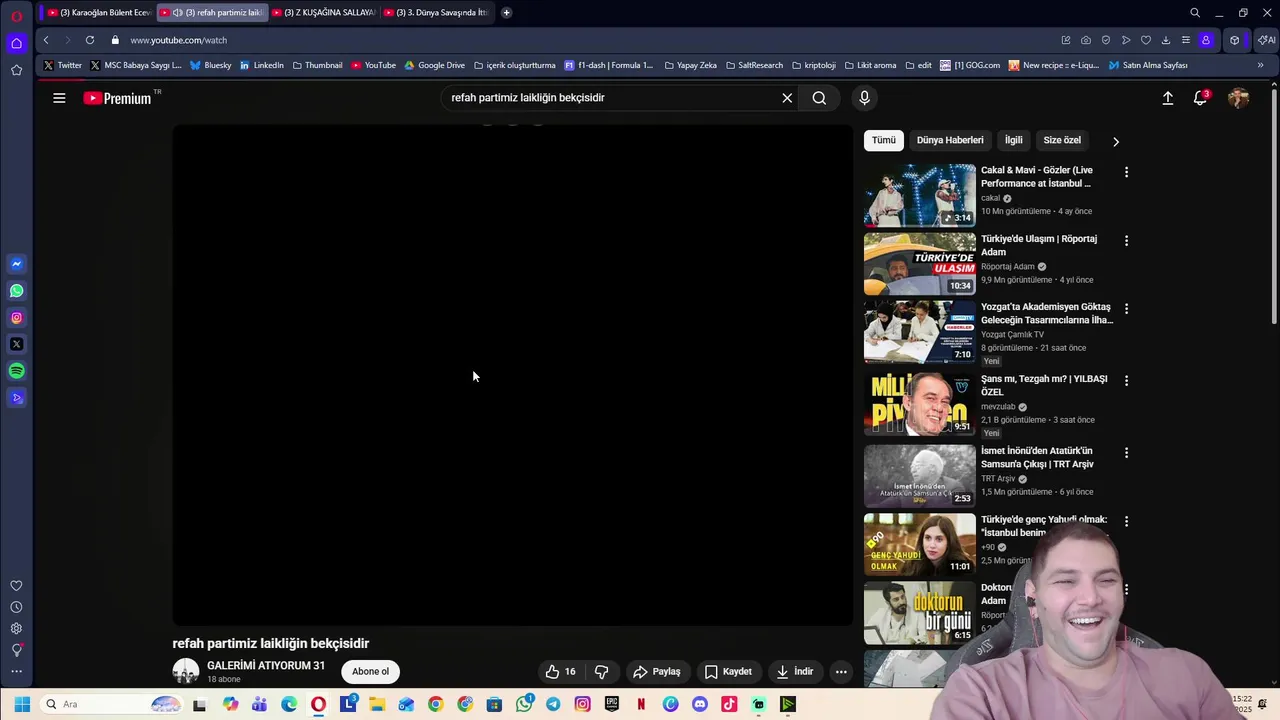Like the video with thumbs-up button
The height and width of the screenshot is (720, 1280).
coord(561,672)
